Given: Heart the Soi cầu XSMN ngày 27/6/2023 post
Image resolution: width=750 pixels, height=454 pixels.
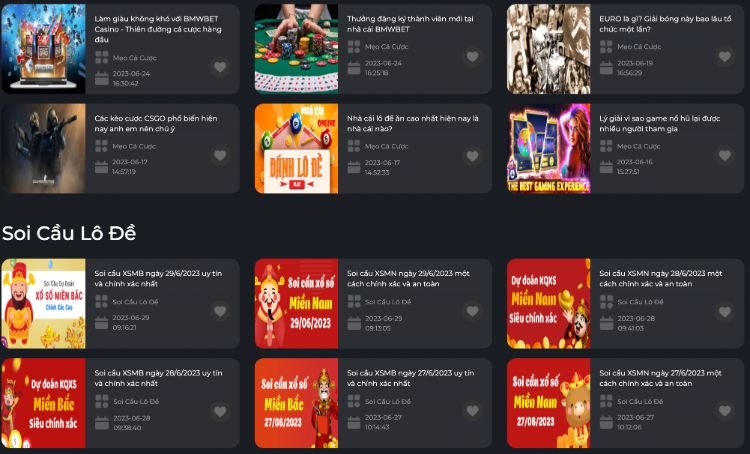Looking at the screenshot, I should (725, 410).
